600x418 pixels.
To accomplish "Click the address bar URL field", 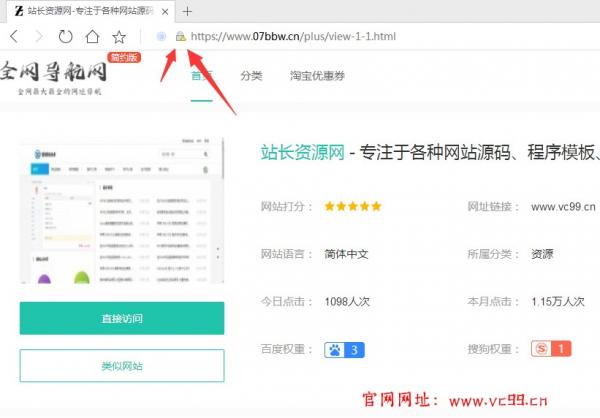I will coord(293,36).
